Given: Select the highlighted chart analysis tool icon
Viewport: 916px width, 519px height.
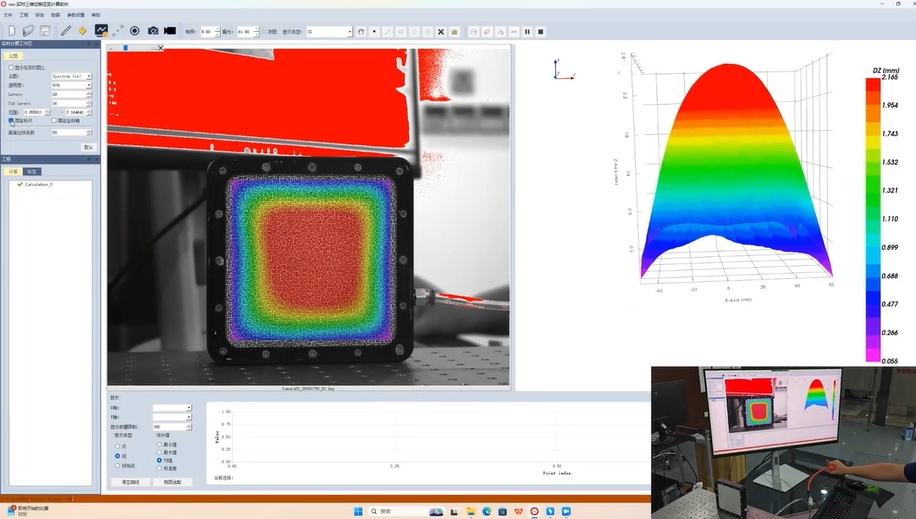Looking at the screenshot, I should (101, 31).
